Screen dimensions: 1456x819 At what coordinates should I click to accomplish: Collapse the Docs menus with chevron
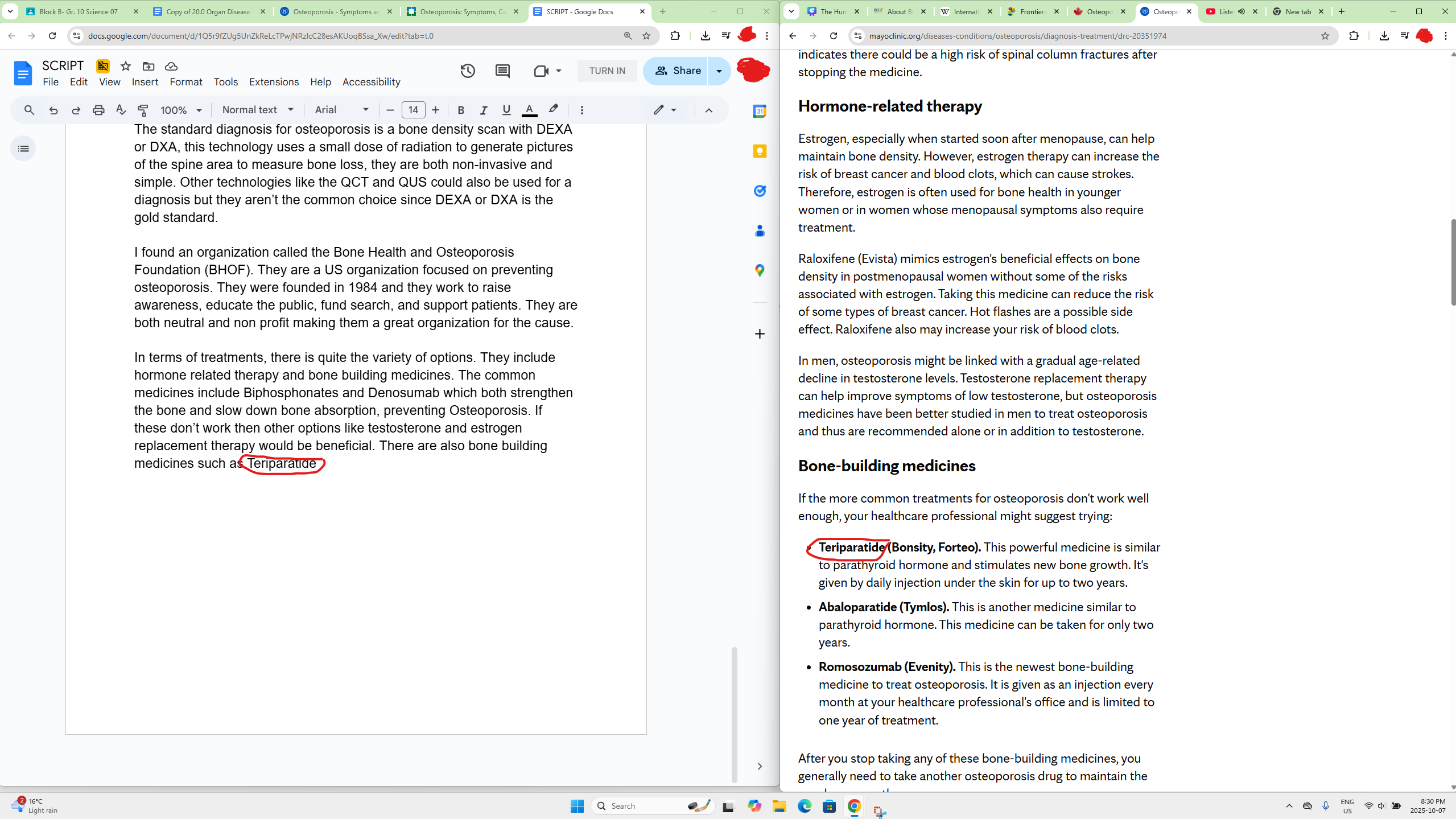(709, 110)
